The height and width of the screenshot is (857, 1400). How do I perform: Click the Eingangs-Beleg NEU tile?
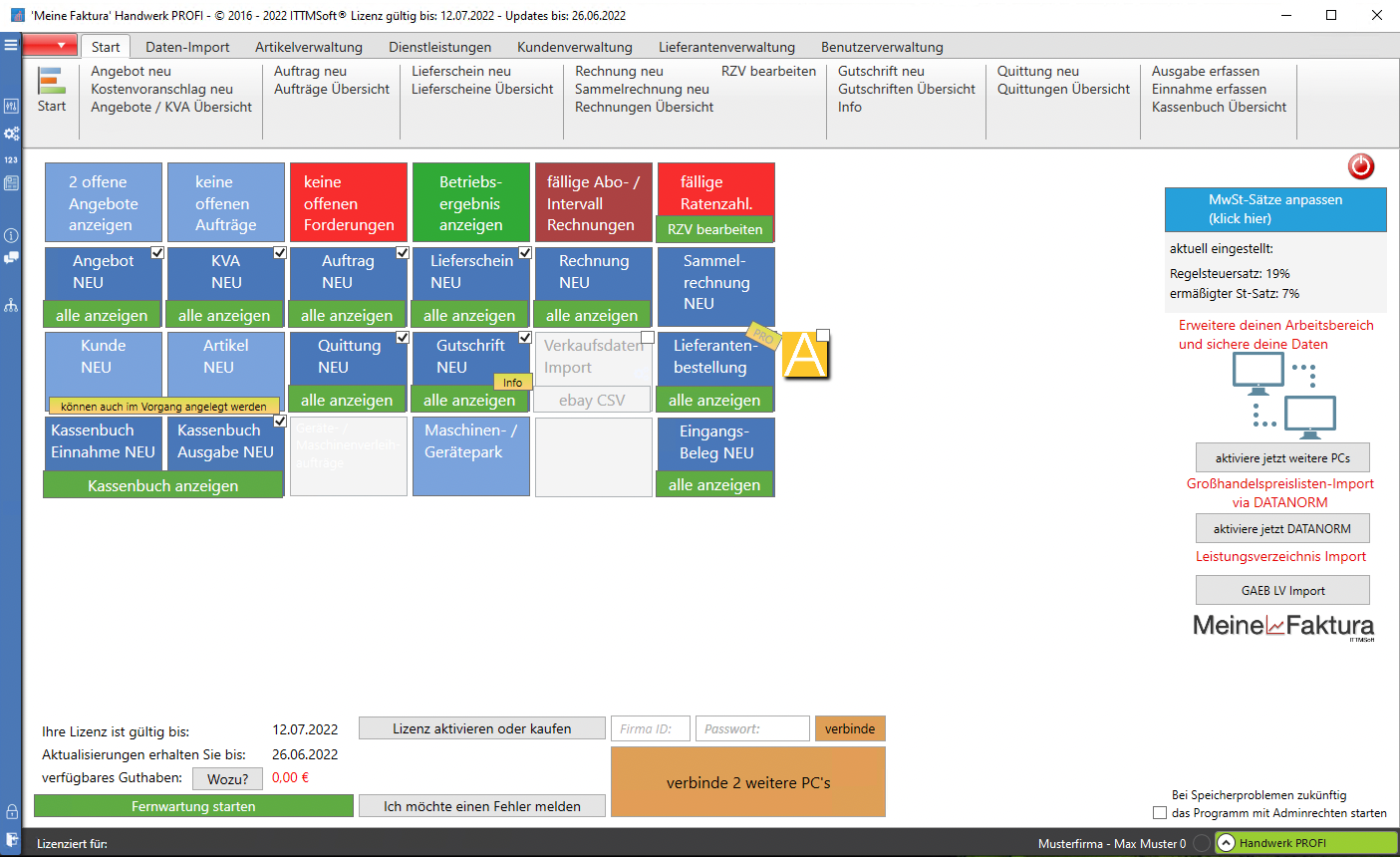point(715,443)
